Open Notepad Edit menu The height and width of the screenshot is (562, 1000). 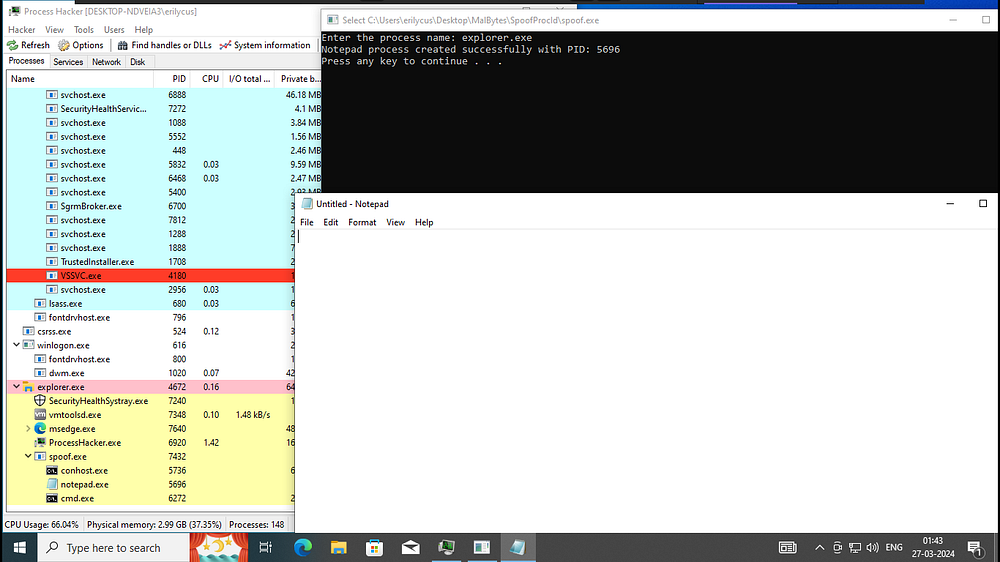click(x=330, y=222)
